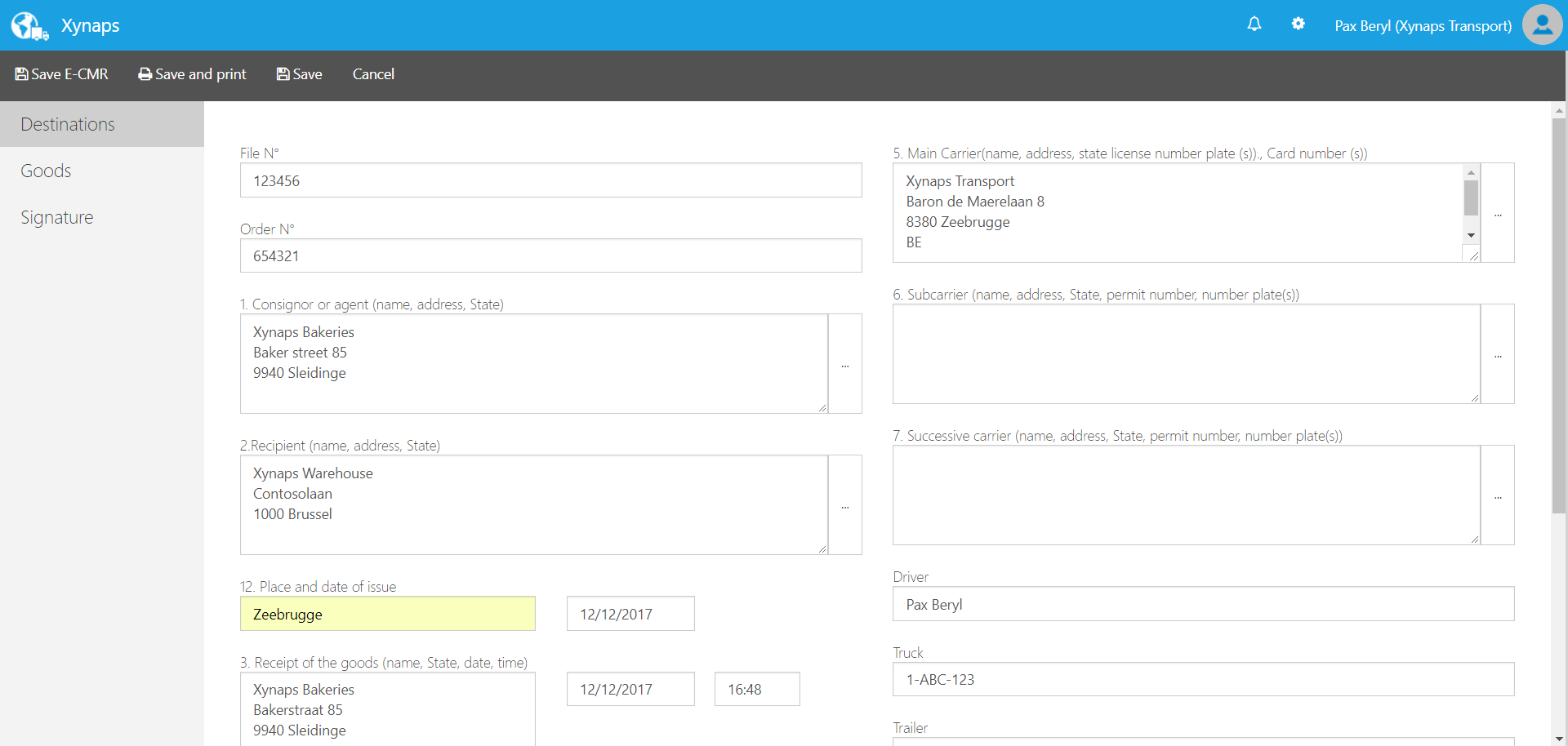
Task: Click the Cancel button
Action: point(372,73)
